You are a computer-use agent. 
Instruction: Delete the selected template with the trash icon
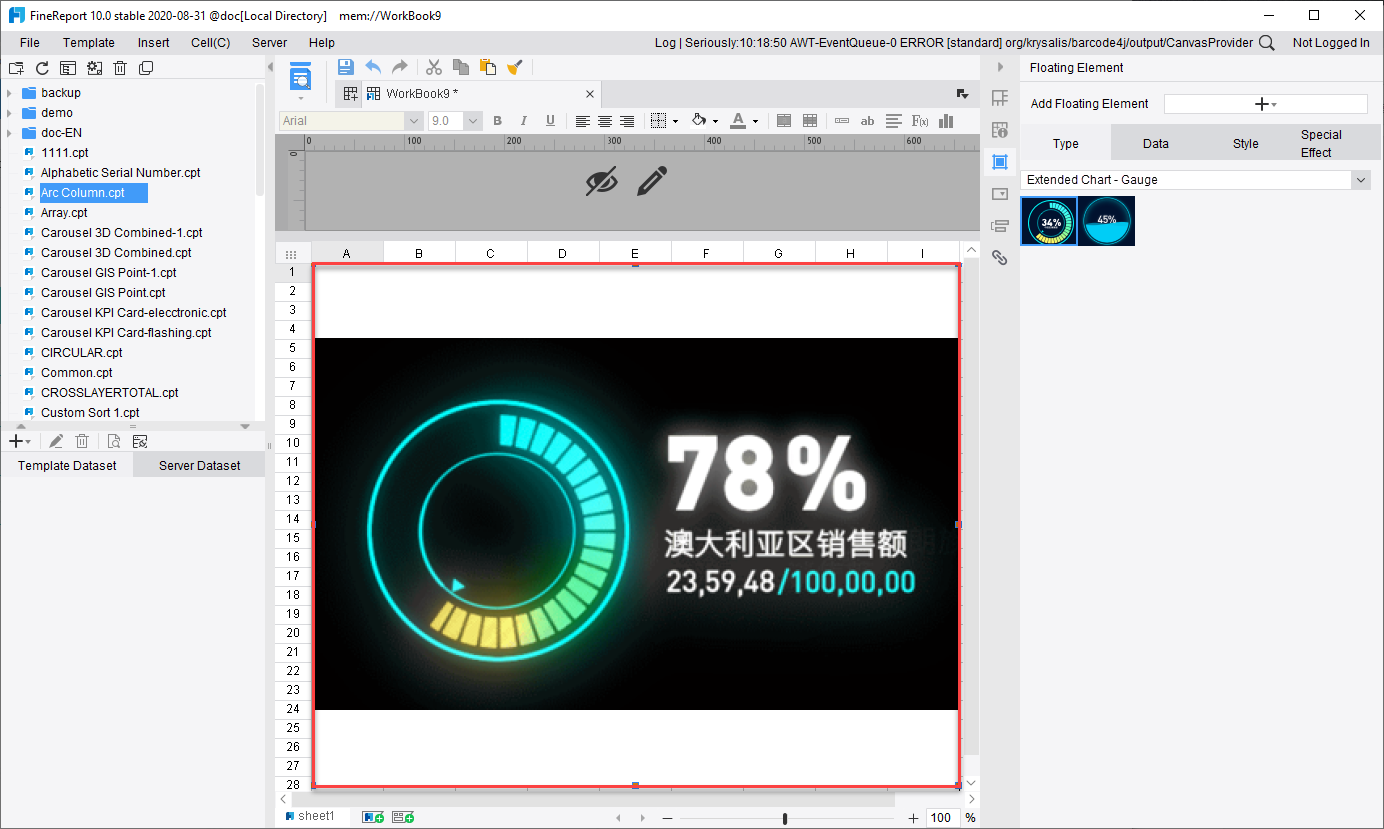pos(120,68)
